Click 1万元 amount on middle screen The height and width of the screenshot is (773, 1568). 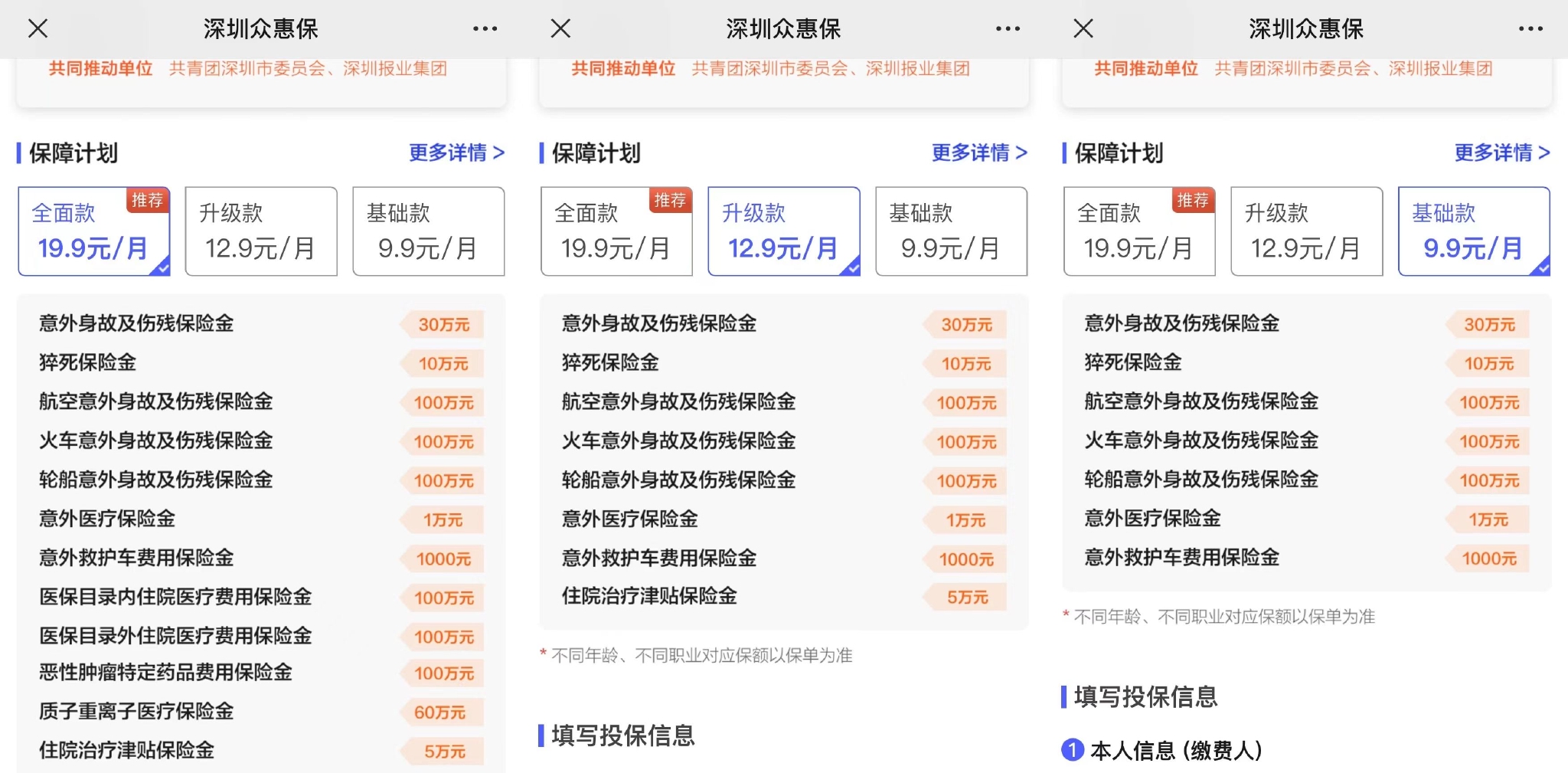click(965, 520)
